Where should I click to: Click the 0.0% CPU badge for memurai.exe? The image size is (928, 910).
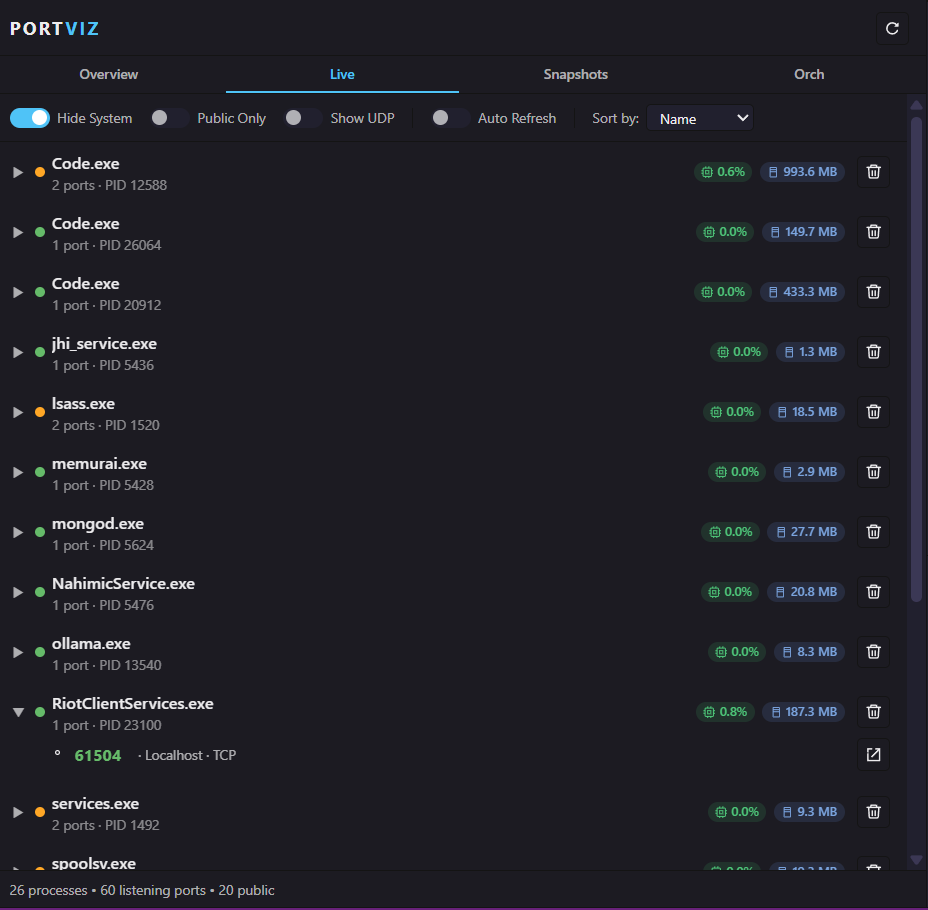click(x=737, y=471)
